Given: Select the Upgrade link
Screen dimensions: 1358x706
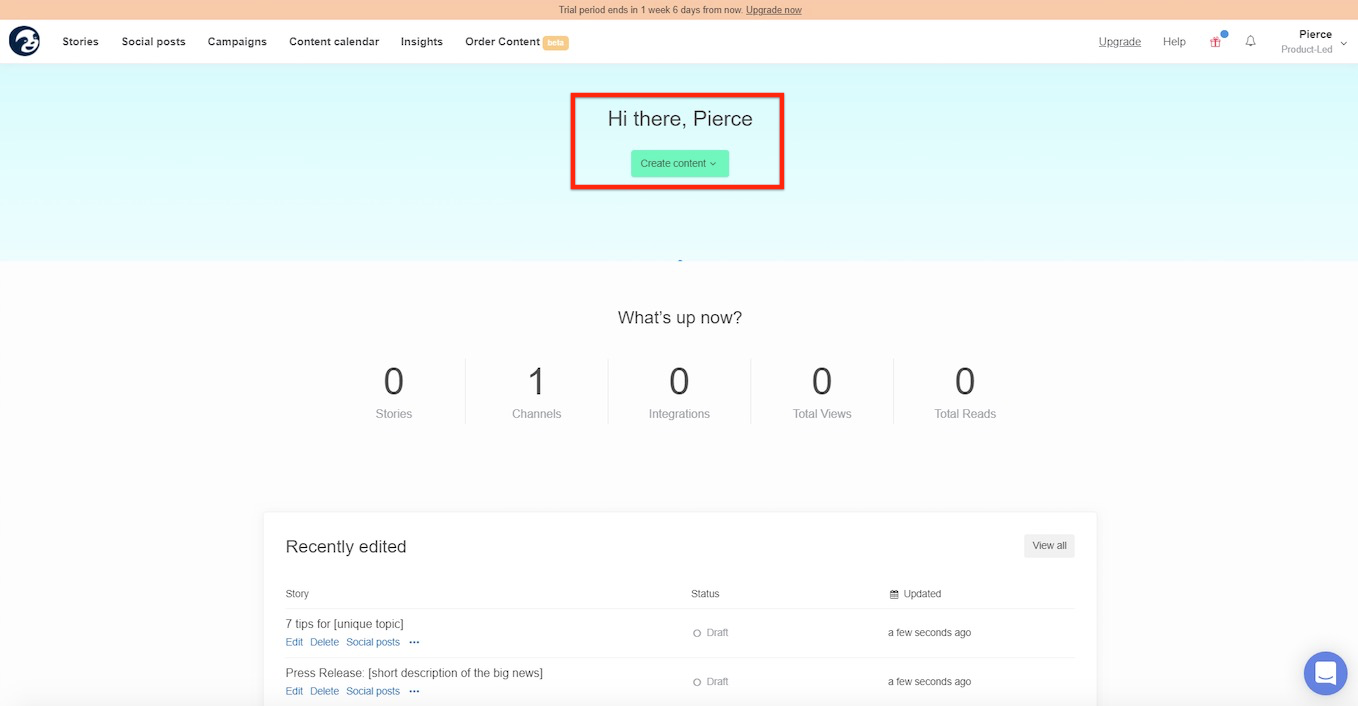Looking at the screenshot, I should tap(1119, 41).
